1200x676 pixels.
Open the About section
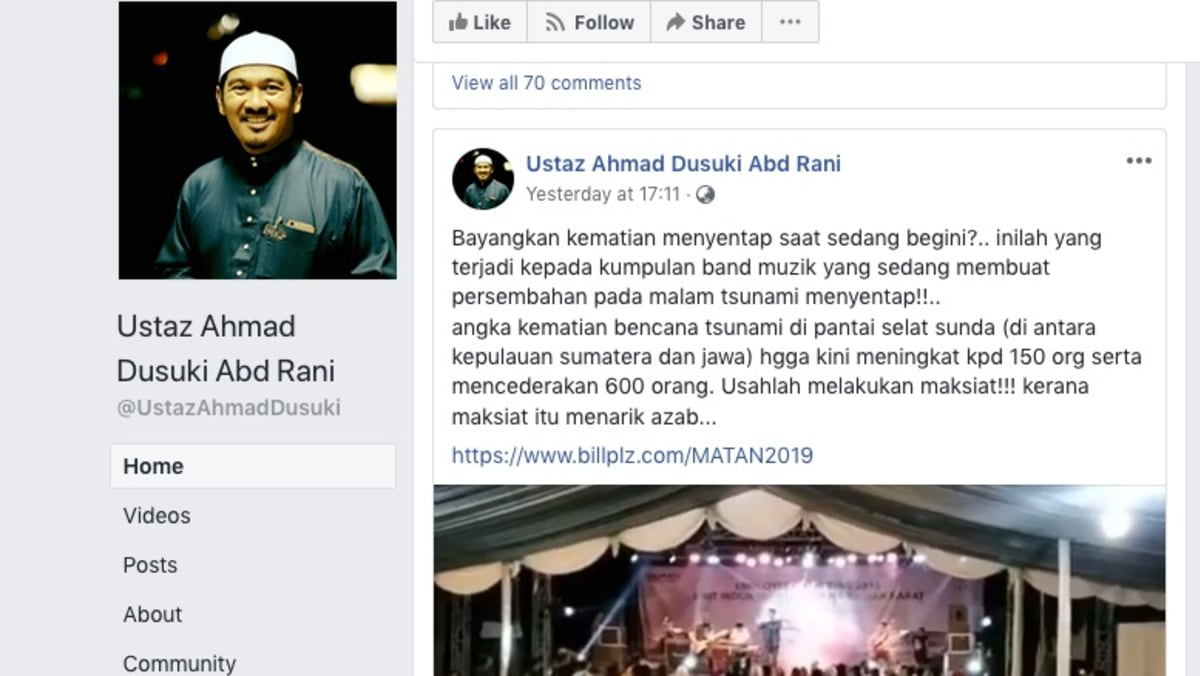(153, 614)
